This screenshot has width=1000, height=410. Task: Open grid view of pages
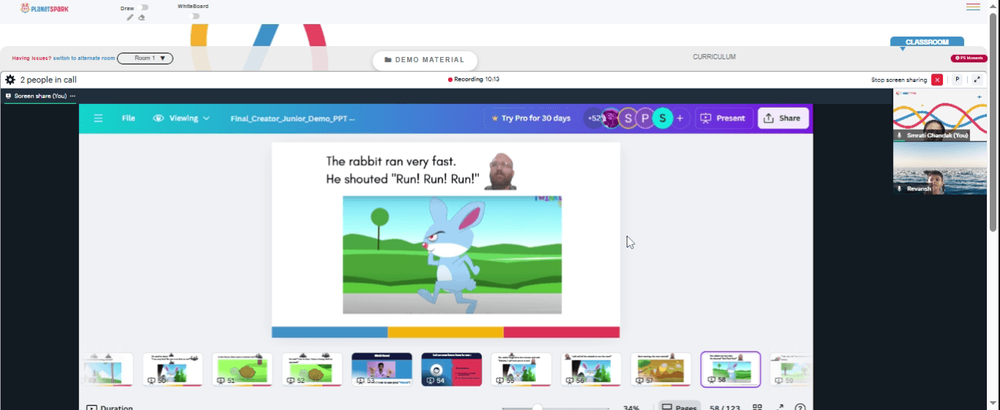click(757, 407)
